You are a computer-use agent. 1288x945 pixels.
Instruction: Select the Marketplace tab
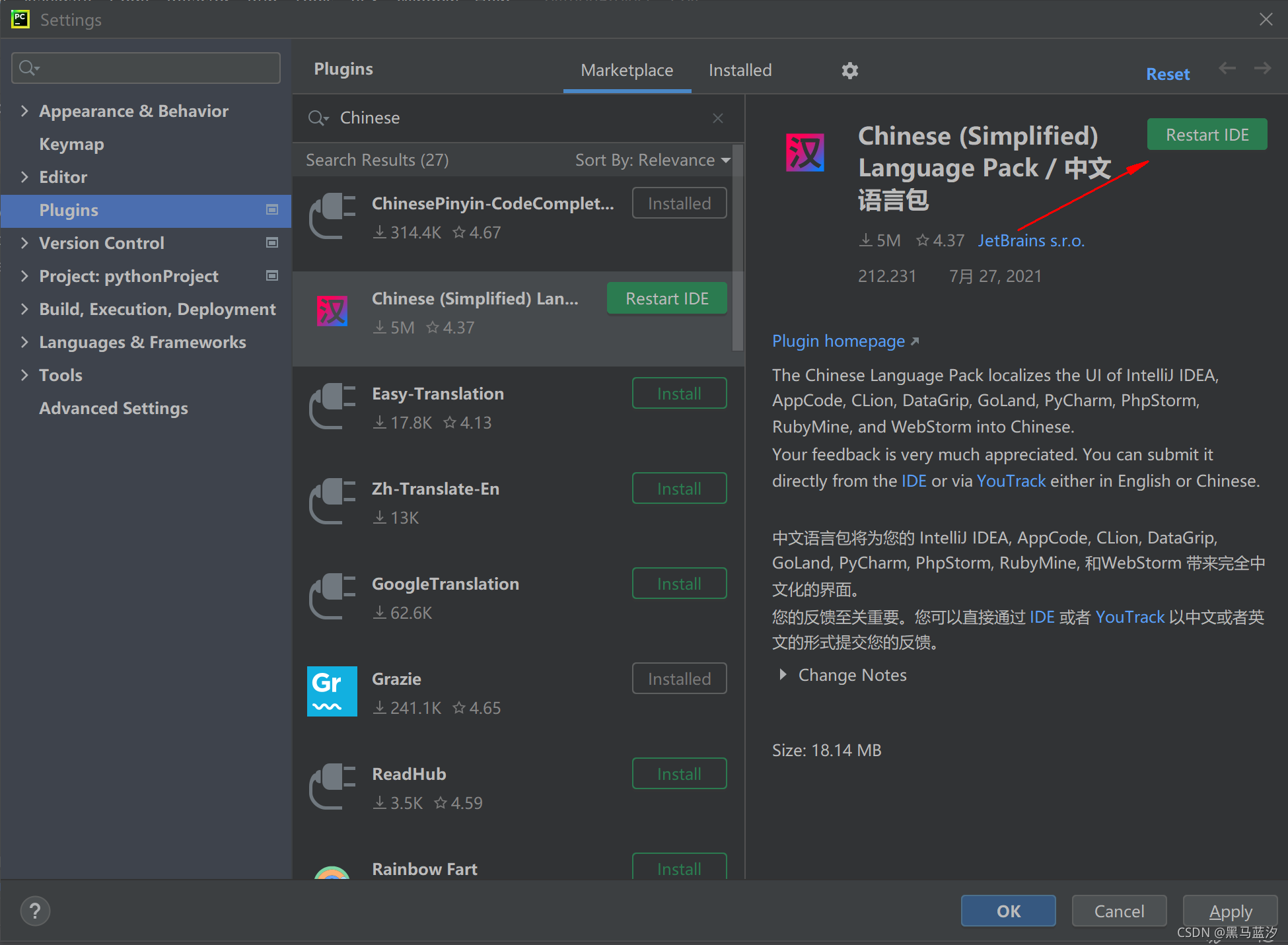(626, 70)
